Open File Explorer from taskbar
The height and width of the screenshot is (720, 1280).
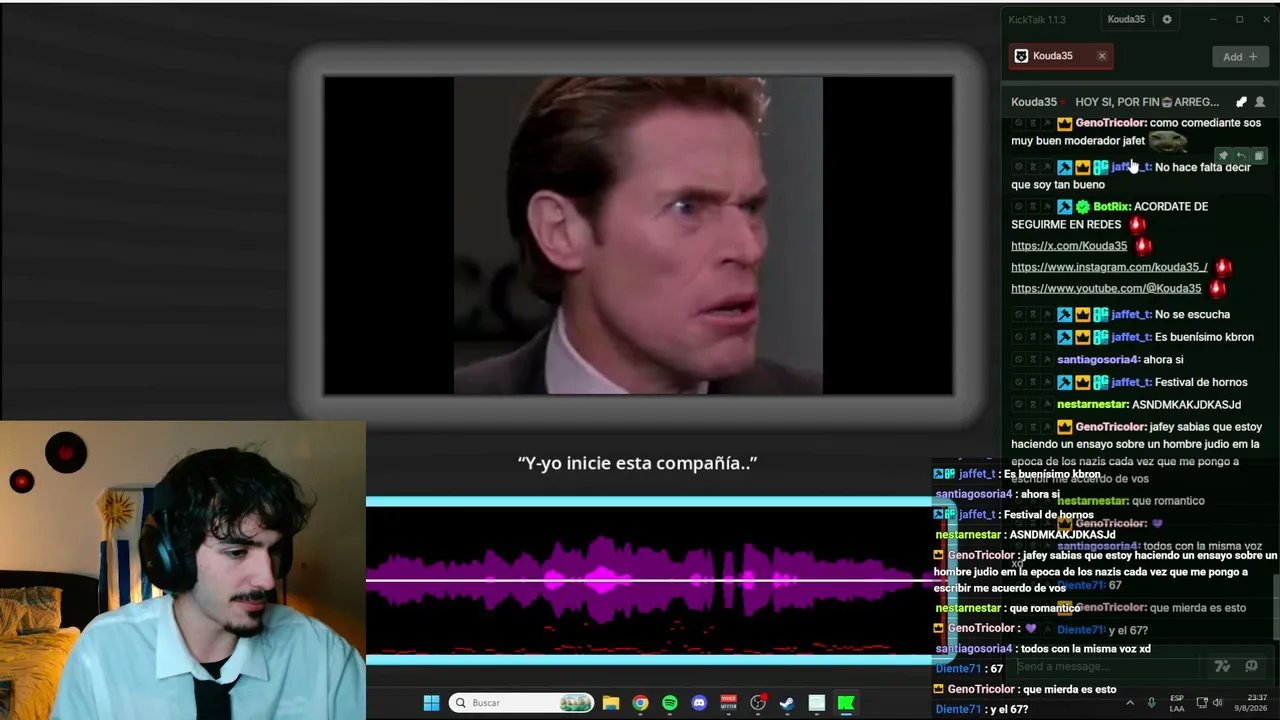click(x=611, y=703)
